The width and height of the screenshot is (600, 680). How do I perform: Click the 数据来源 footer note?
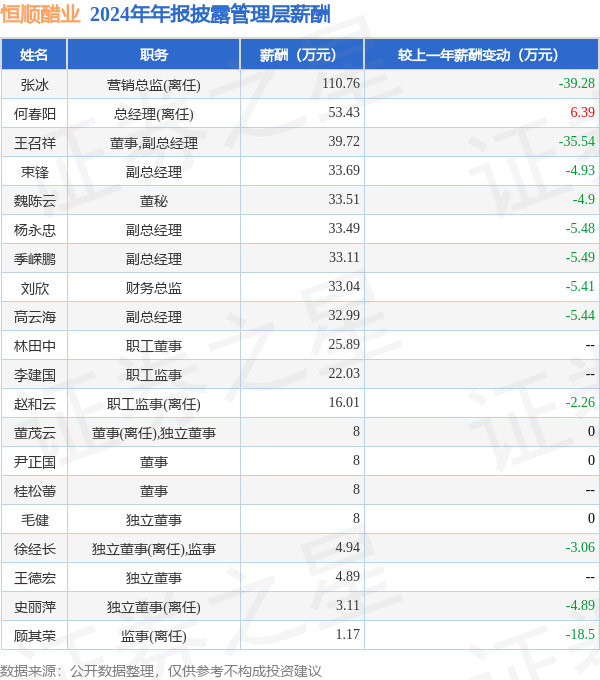coord(161,671)
